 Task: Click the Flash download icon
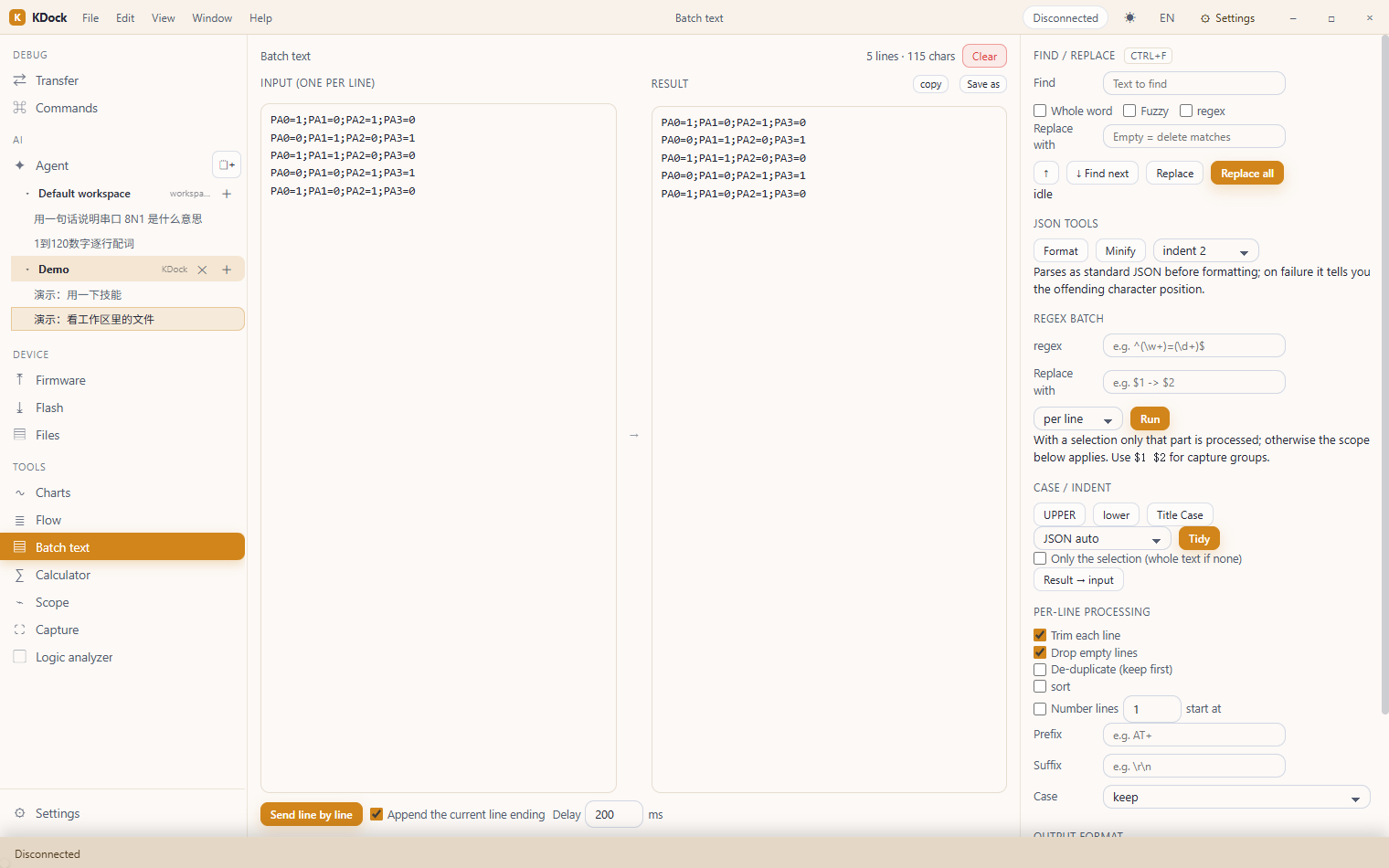click(x=19, y=408)
